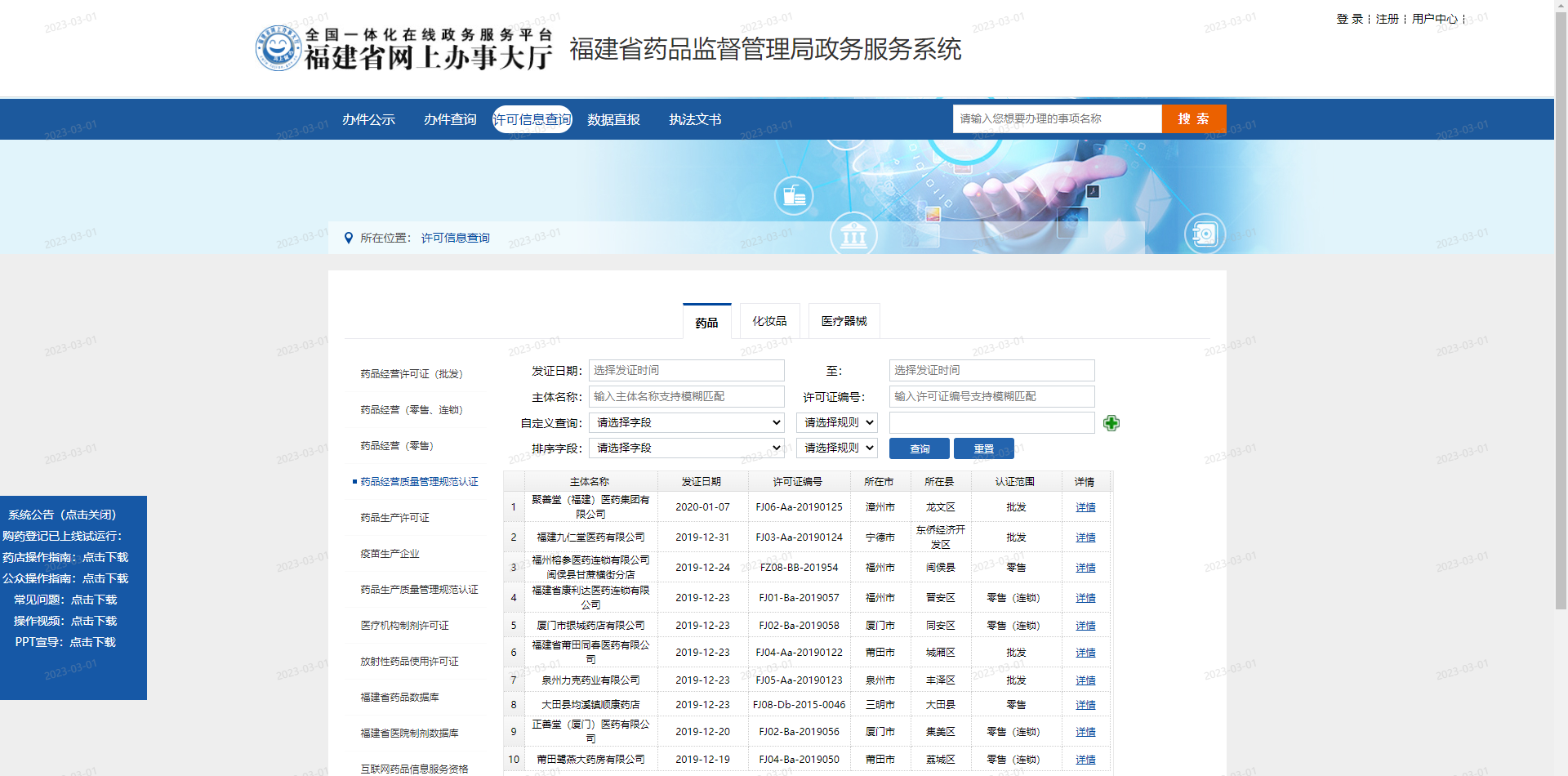Click the safe vault icon in banner

[1205, 234]
